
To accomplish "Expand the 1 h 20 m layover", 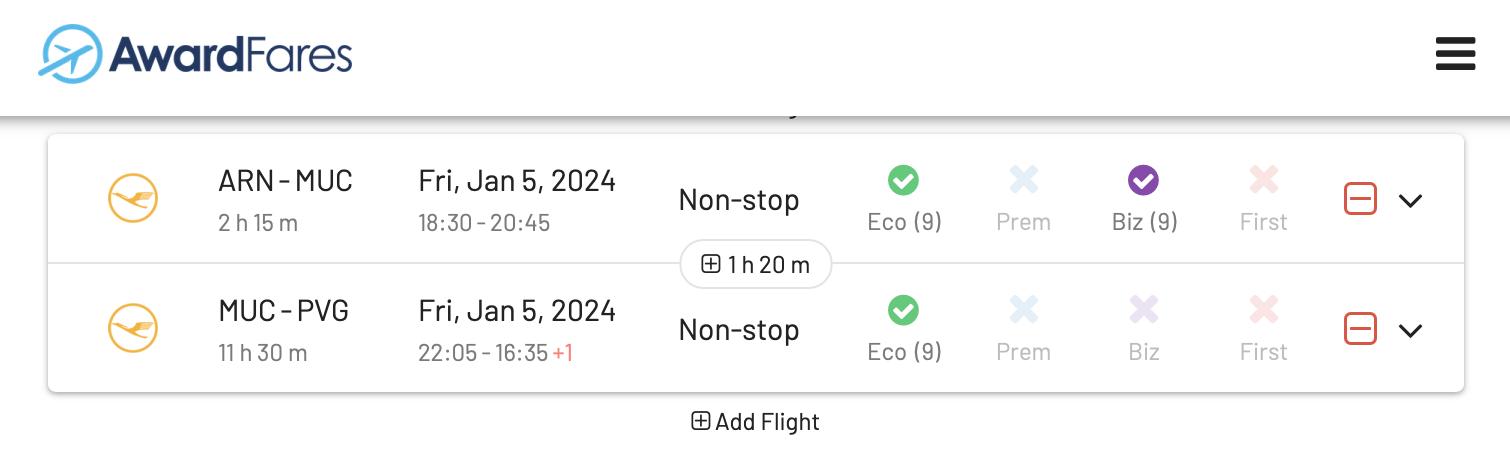I will pyautogui.click(x=755, y=264).
